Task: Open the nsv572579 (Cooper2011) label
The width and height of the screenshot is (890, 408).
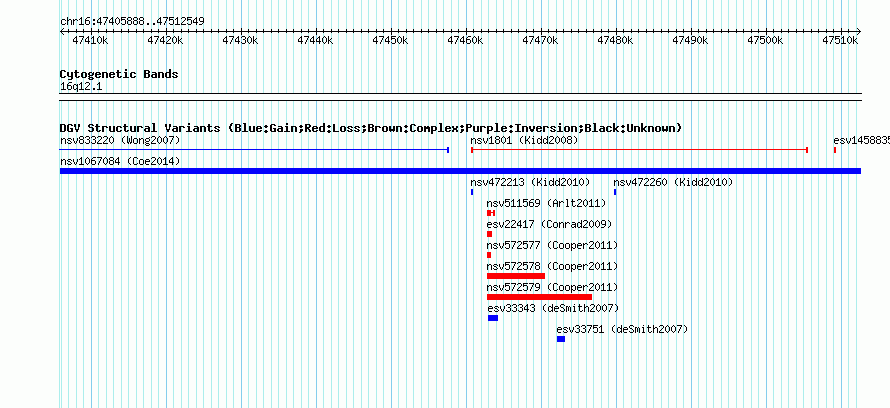Action: tap(552, 287)
